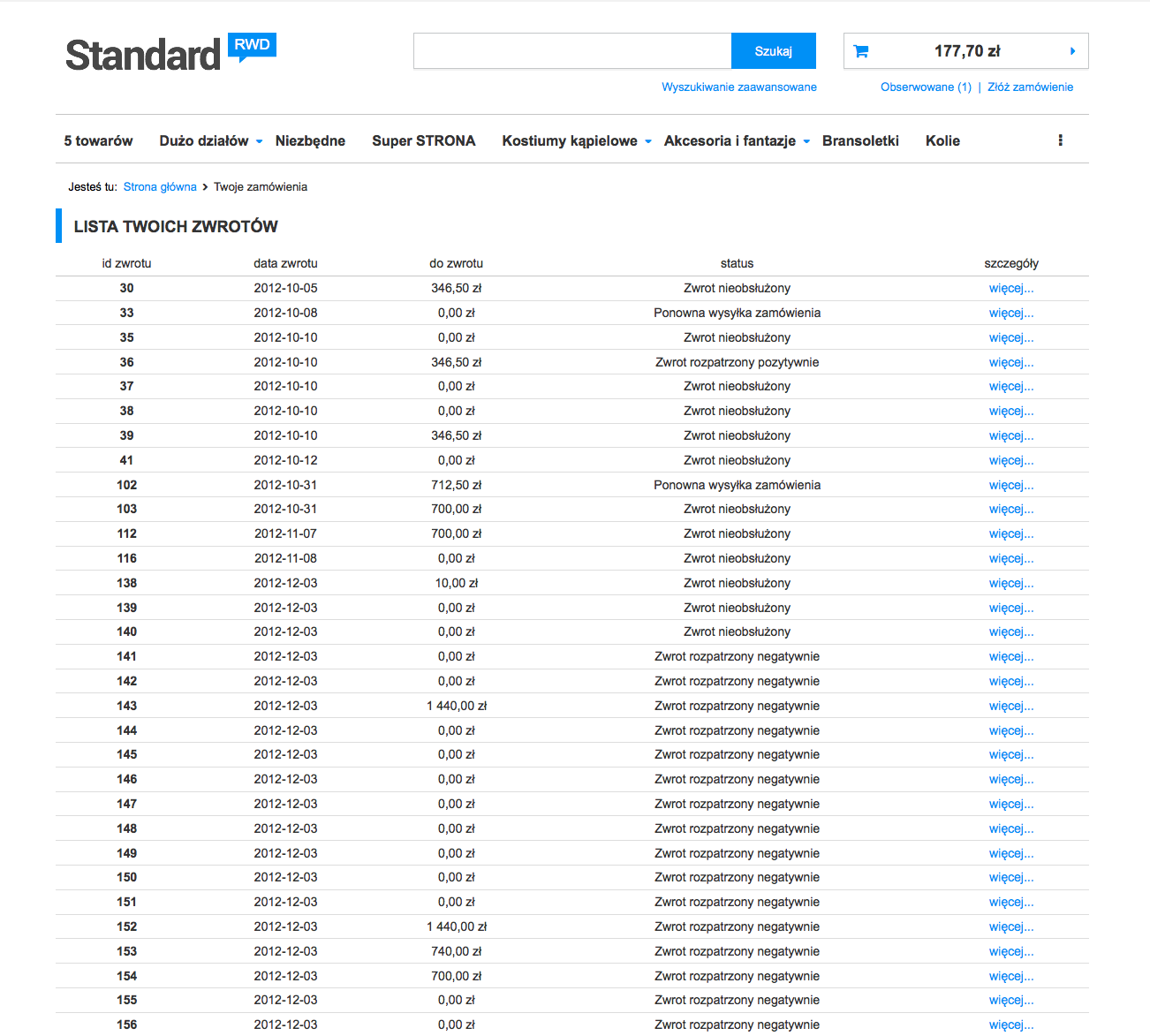1150x1036 pixels.
Task: Open the Niezbędne category
Action: 310,140
